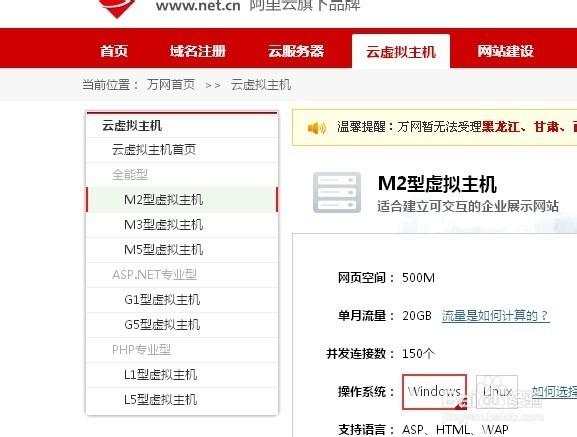Select L5型虚拟主机 in the sidebar
Viewport: 577px width, 437px height.
[182, 400]
